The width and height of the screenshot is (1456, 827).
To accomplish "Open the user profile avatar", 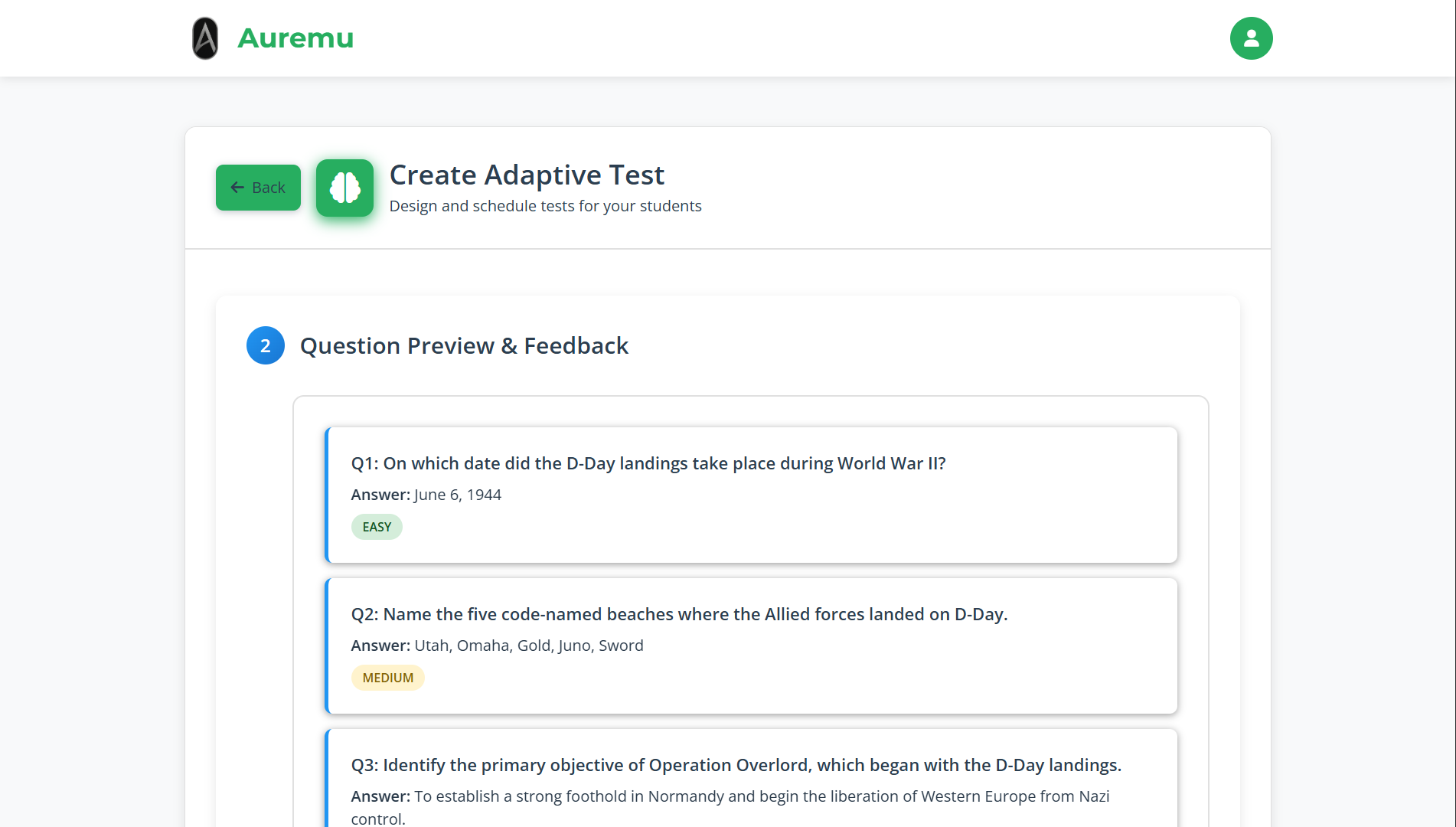I will coord(1251,38).
